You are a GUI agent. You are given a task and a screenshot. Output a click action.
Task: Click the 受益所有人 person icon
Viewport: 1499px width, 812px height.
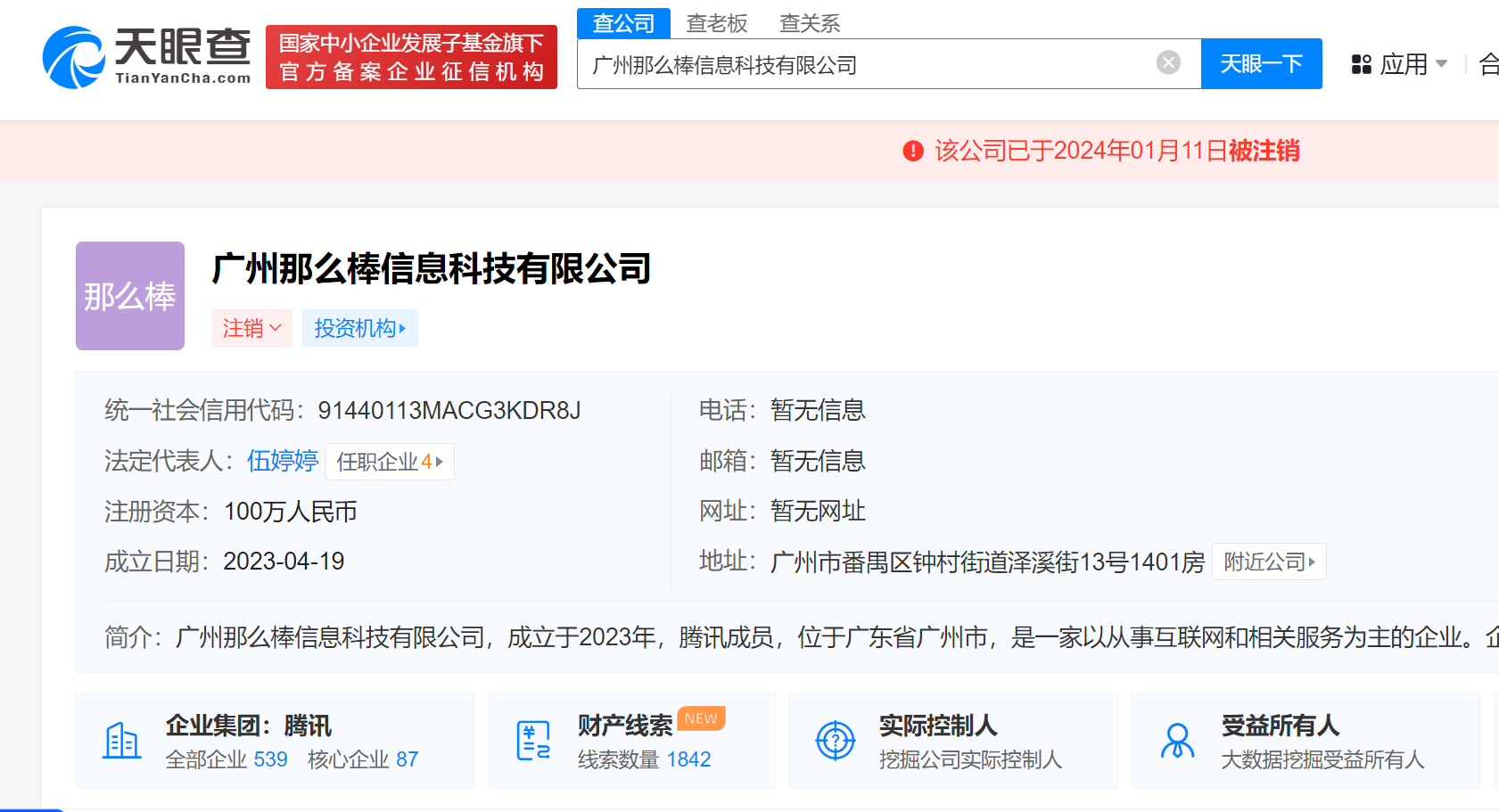point(1178,741)
